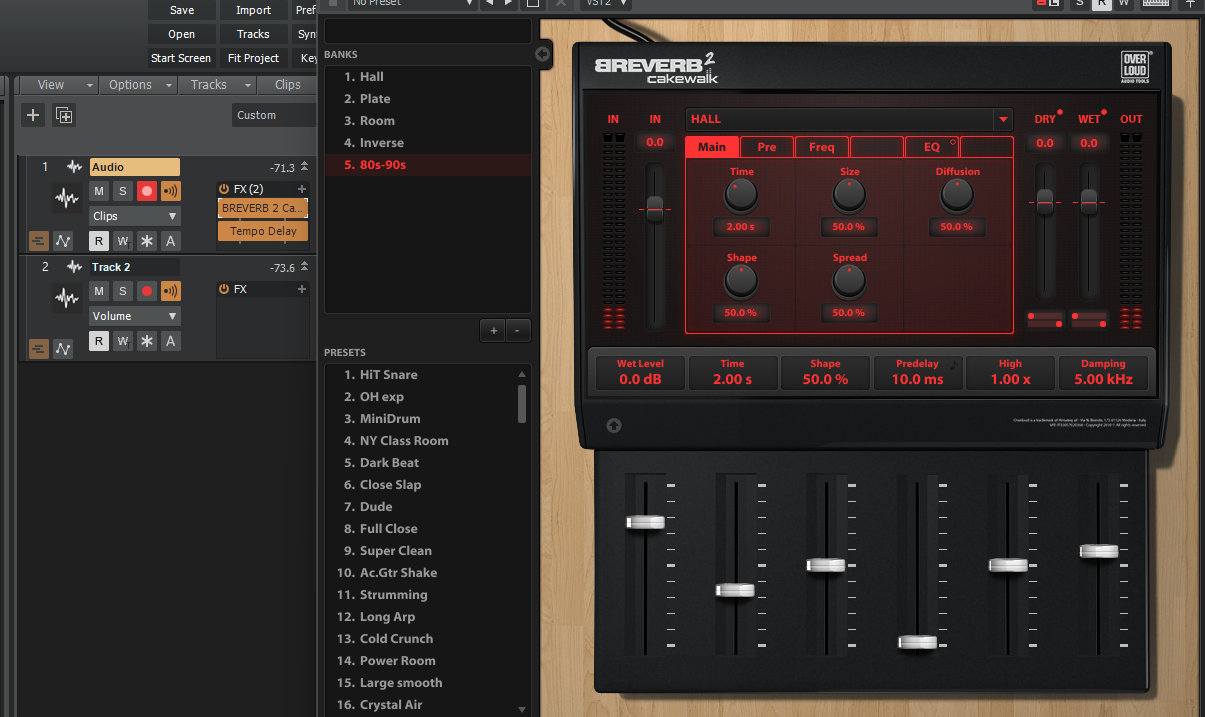
Task: Click the Predelay parameter box
Action: [x=917, y=372]
